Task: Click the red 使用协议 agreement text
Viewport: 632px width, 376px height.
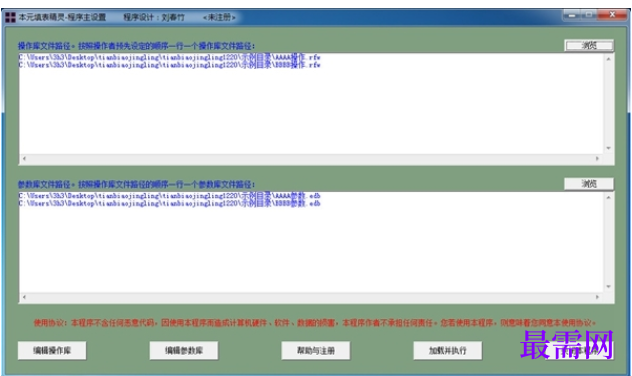Action: point(315,323)
